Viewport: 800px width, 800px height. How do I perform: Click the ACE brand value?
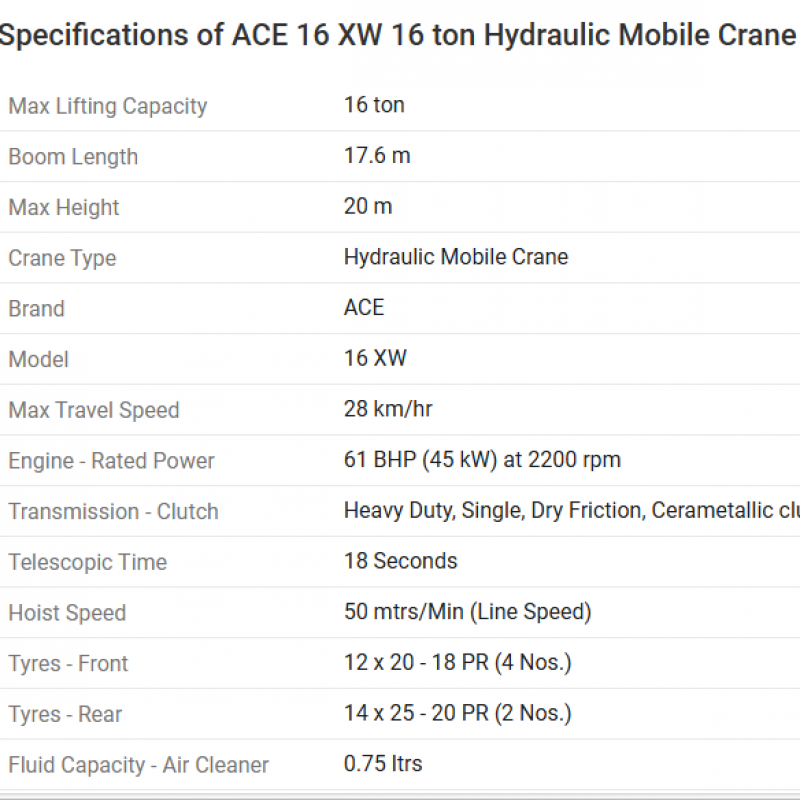click(x=364, y=308)
